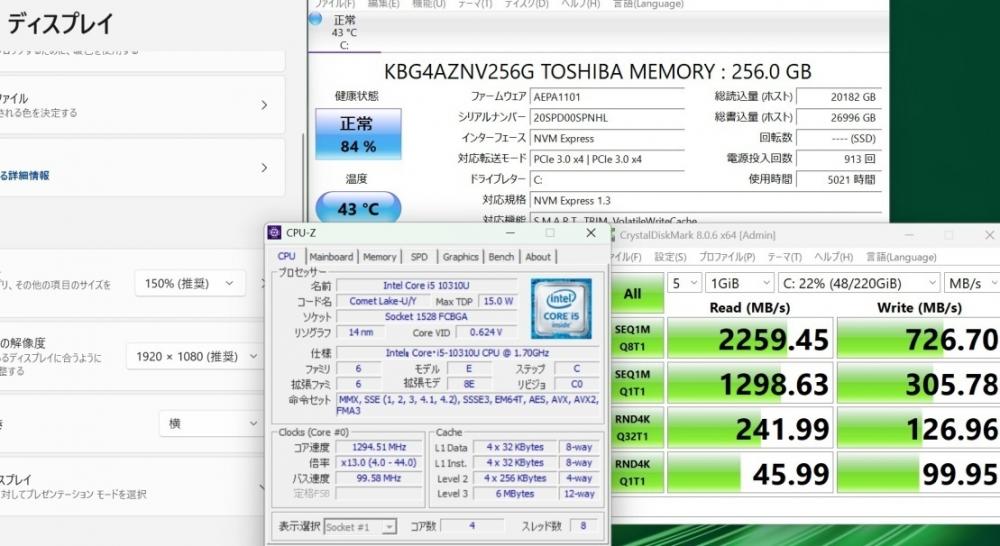1000x546 pixels.
Task: Click the firmware field AEPA1101
Action: [607, 97]
